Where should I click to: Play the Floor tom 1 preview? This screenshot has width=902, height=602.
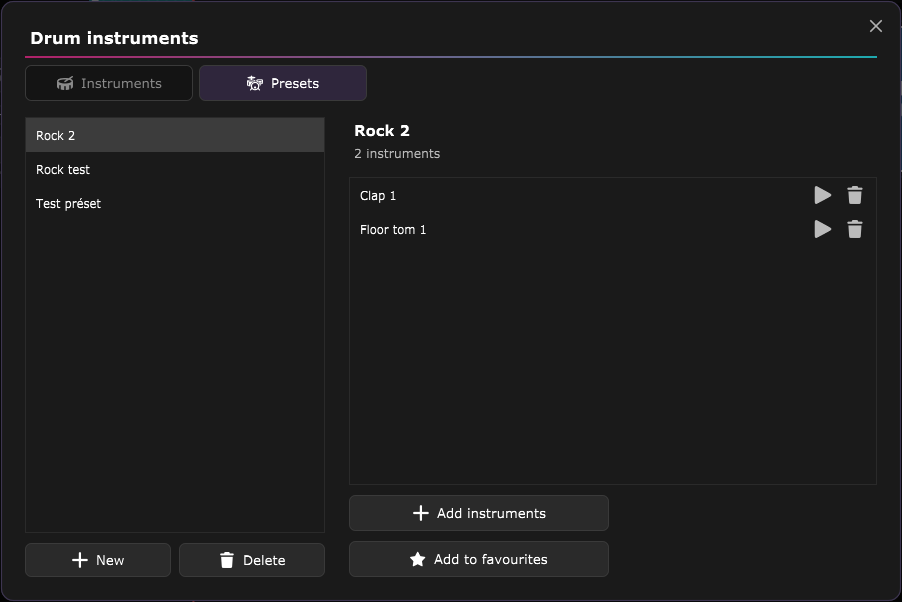[x=823, y=230]
